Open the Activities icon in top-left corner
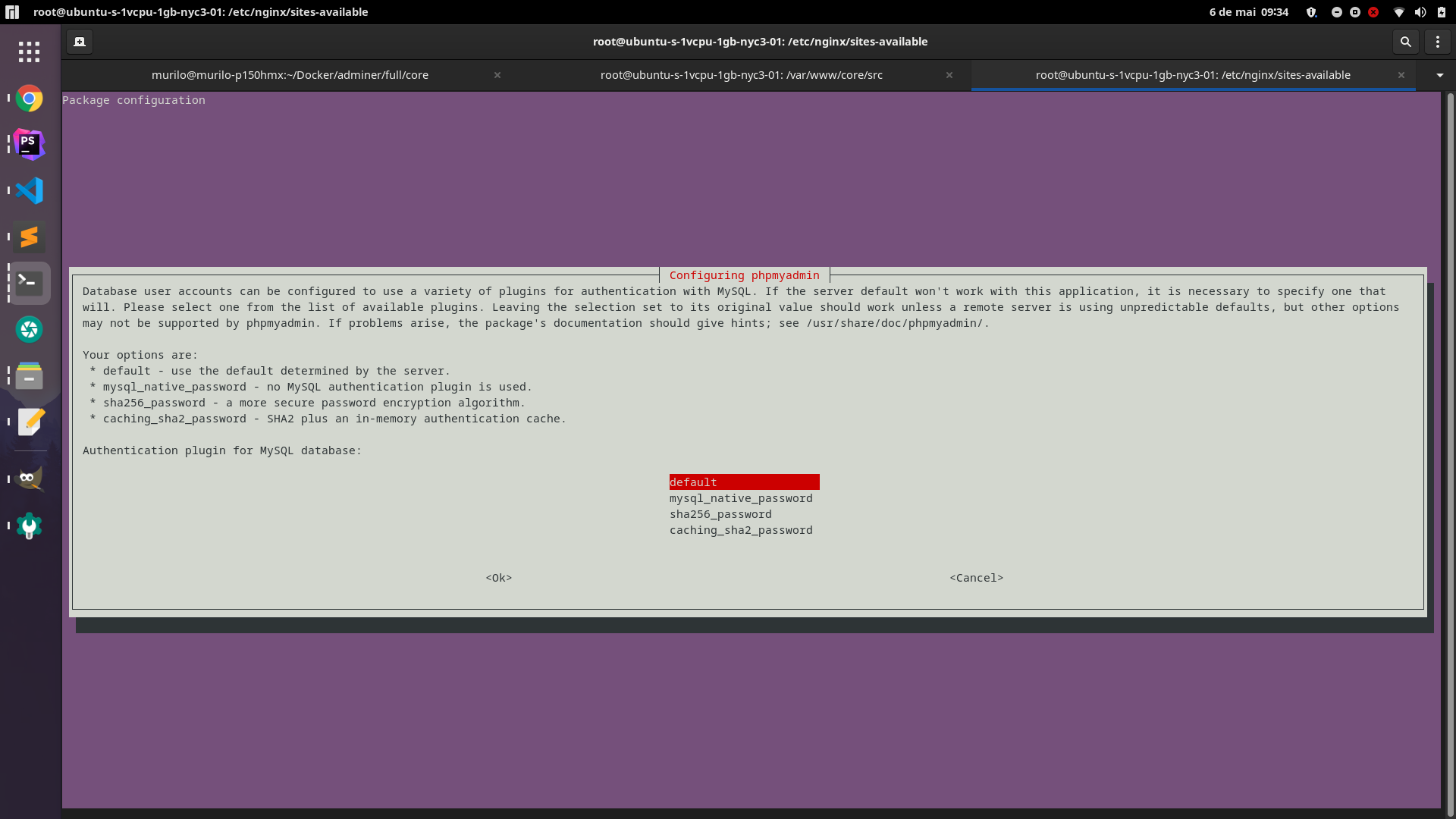 [12, 12]
